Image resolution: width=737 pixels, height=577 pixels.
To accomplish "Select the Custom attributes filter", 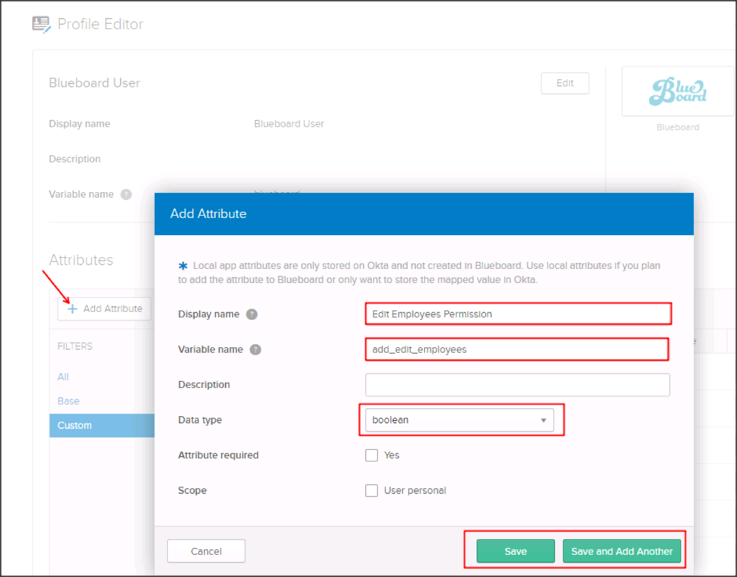I will pos(75,425).
